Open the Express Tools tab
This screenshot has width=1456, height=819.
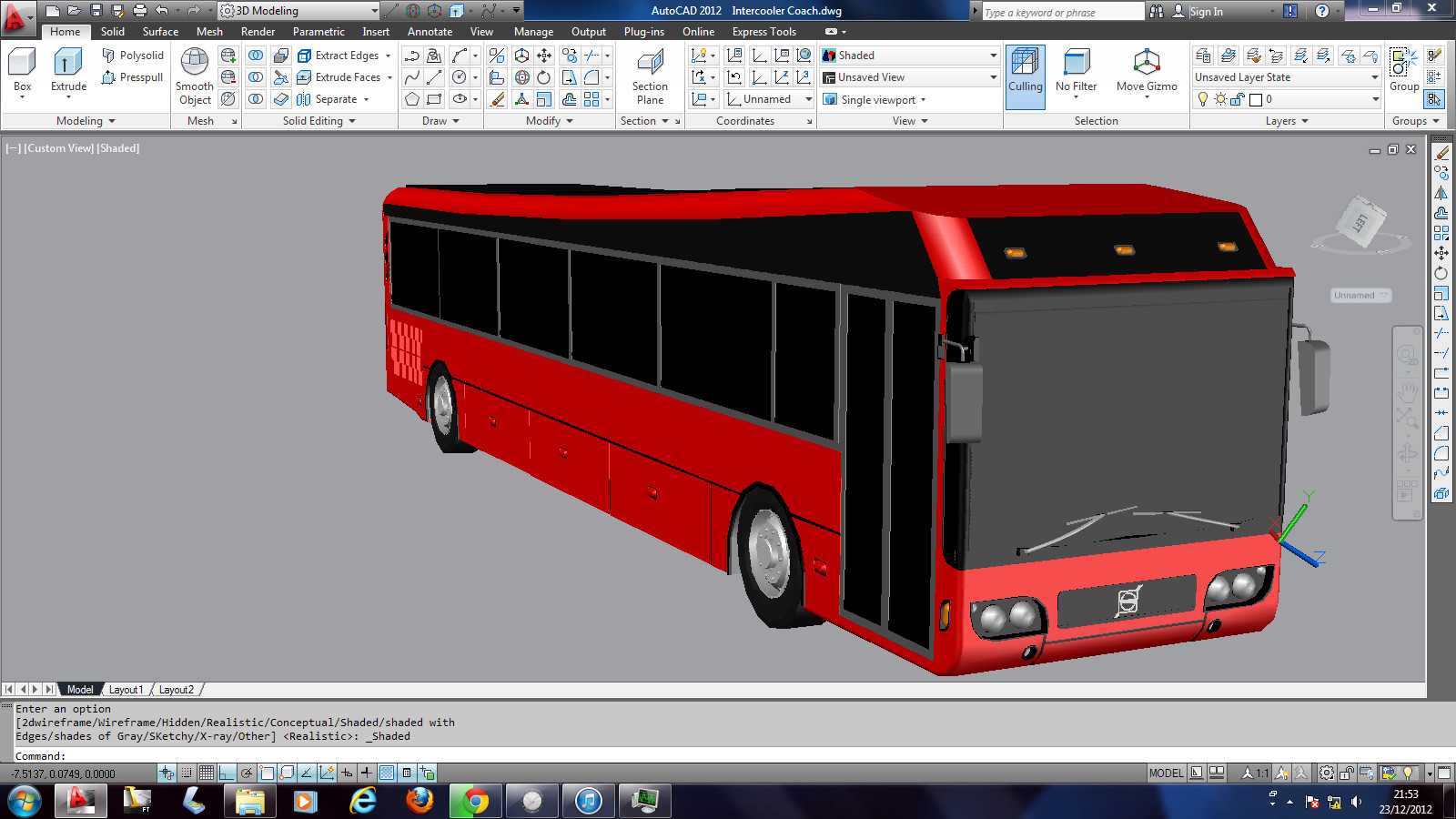763,32
